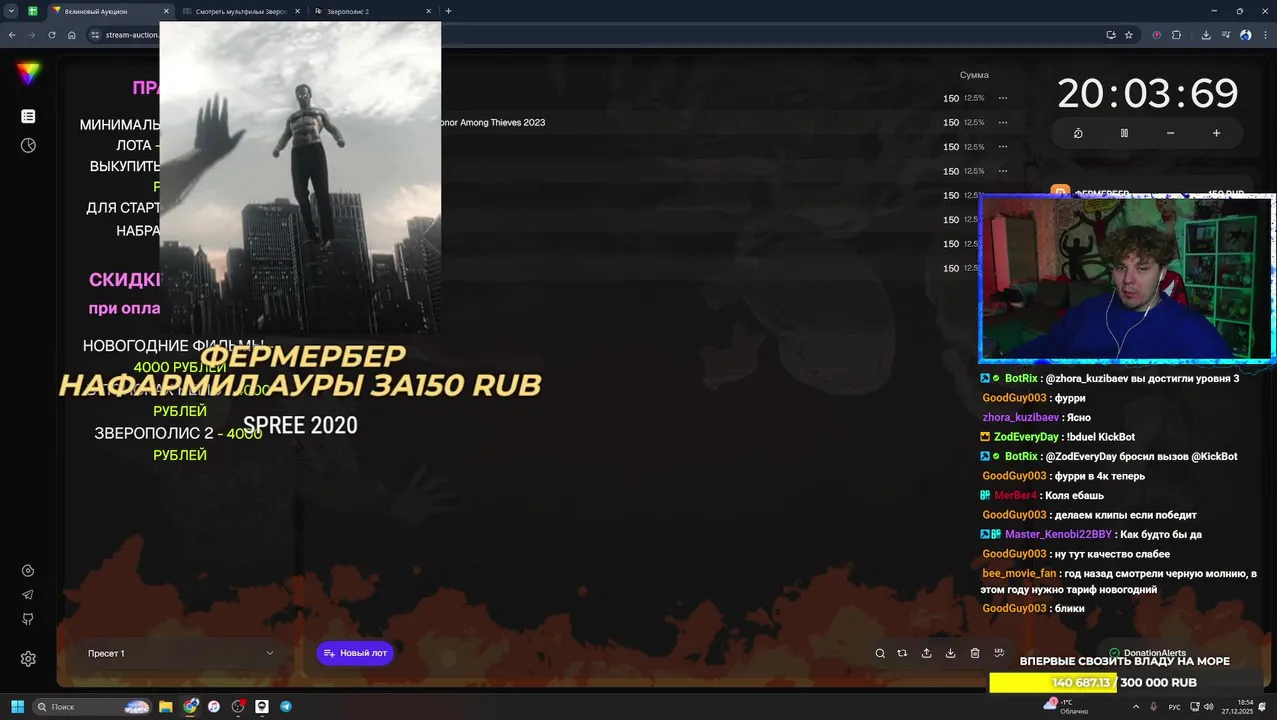Viewport: 1277px width, 720px height.
Task: Select the Honor Among Thieves 2023 lot name
Action: click(x=493, y=122)
